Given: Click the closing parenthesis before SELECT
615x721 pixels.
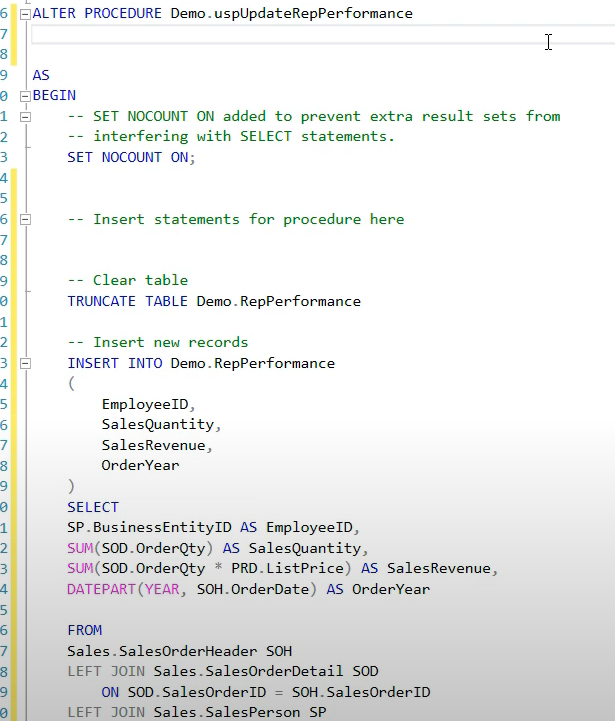Looking at the screenshot, I should [x=71, y=486].
